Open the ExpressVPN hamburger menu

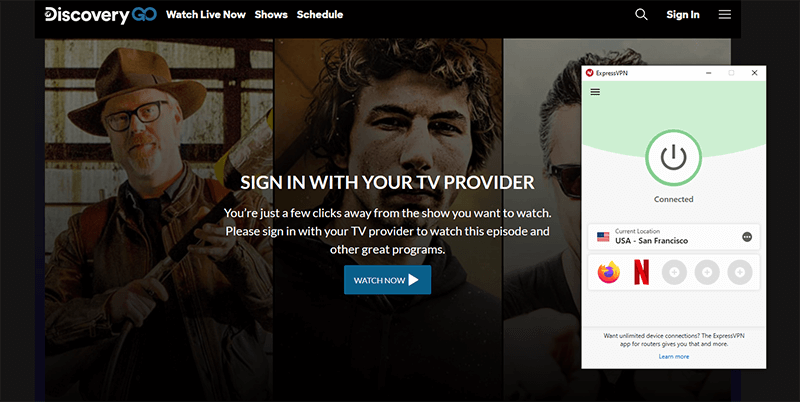tap(595, 92)
